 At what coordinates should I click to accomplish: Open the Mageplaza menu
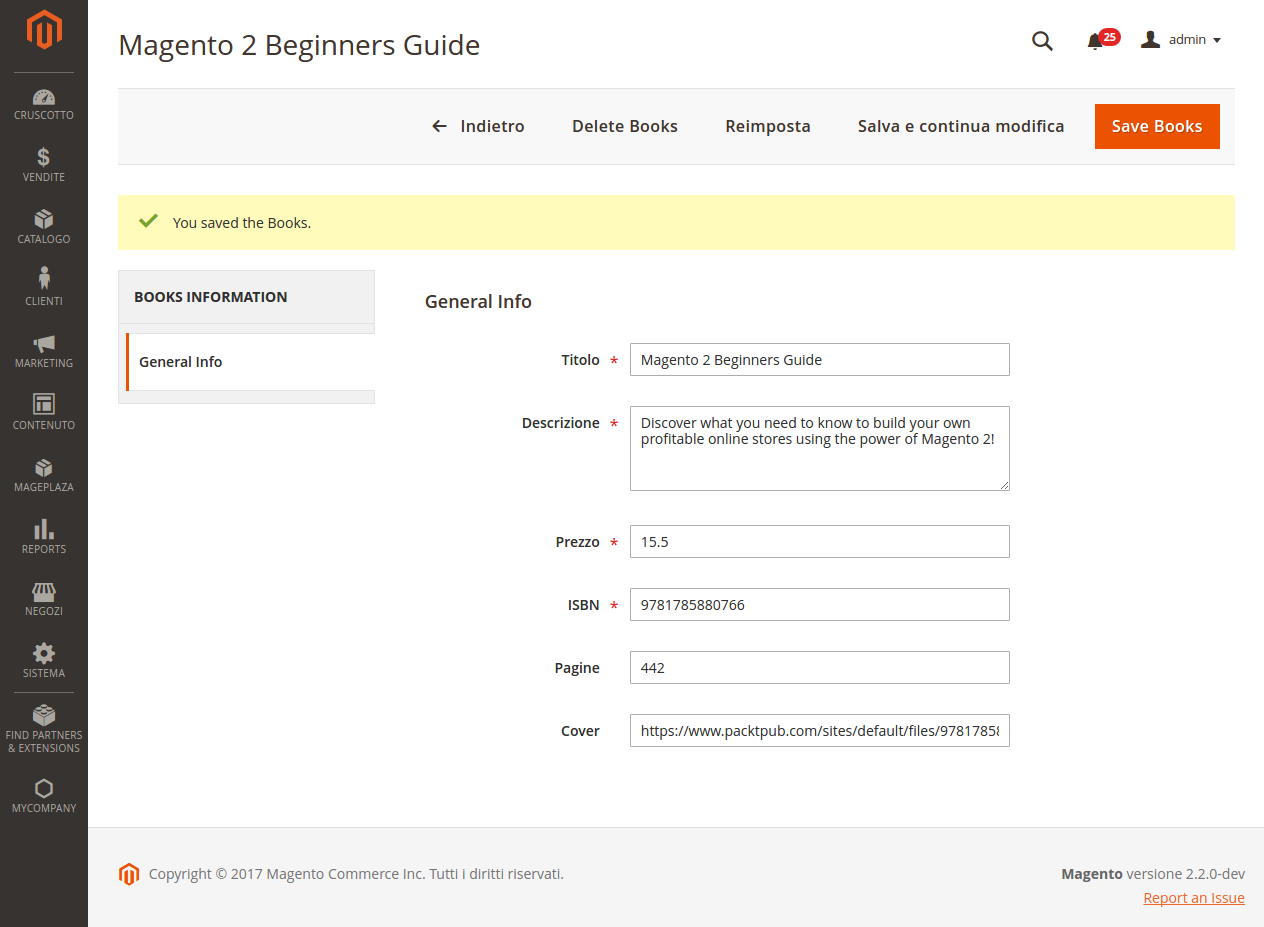pos(44,476)
